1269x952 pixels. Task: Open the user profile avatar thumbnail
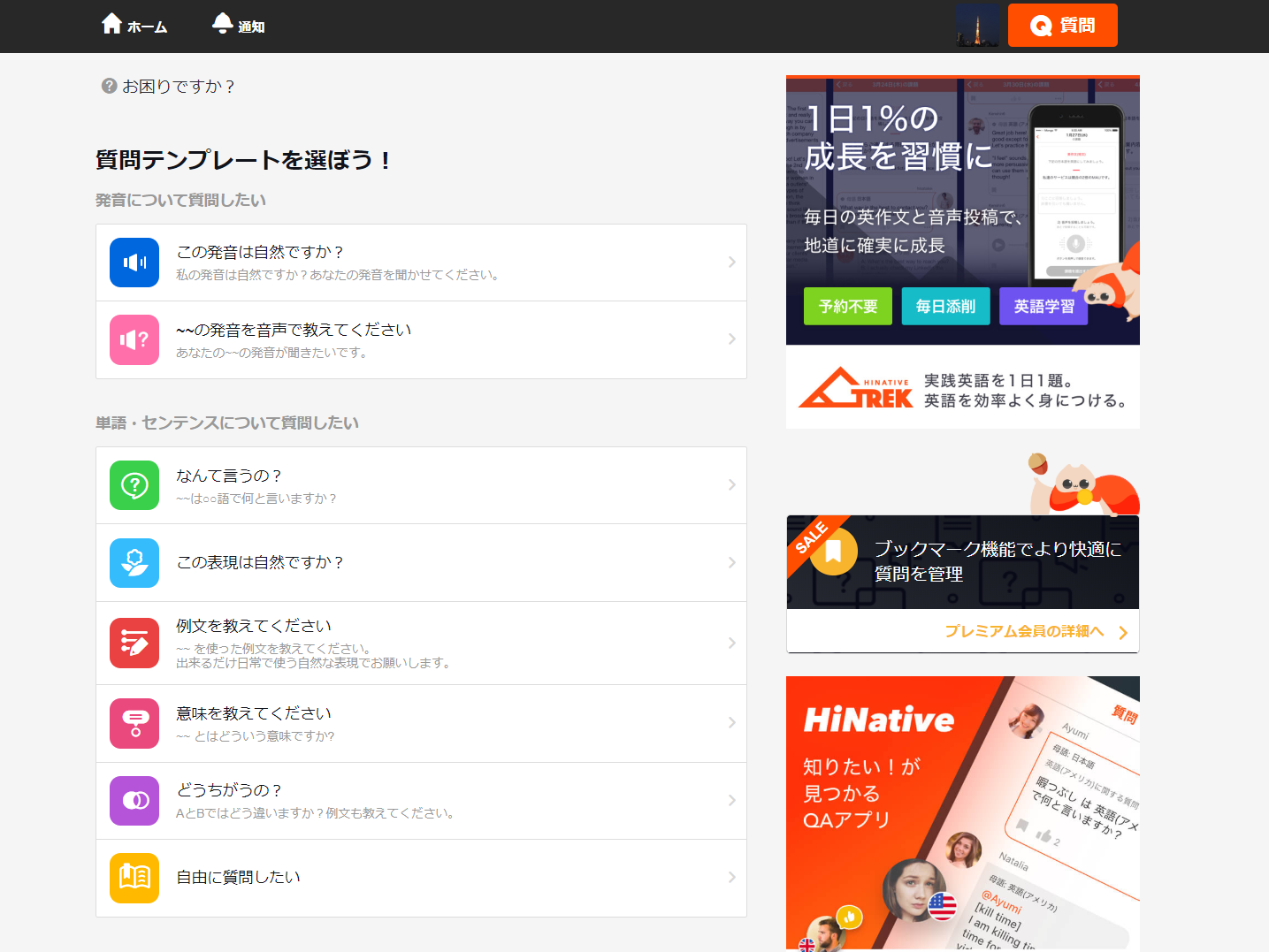(x=977, y=25)
